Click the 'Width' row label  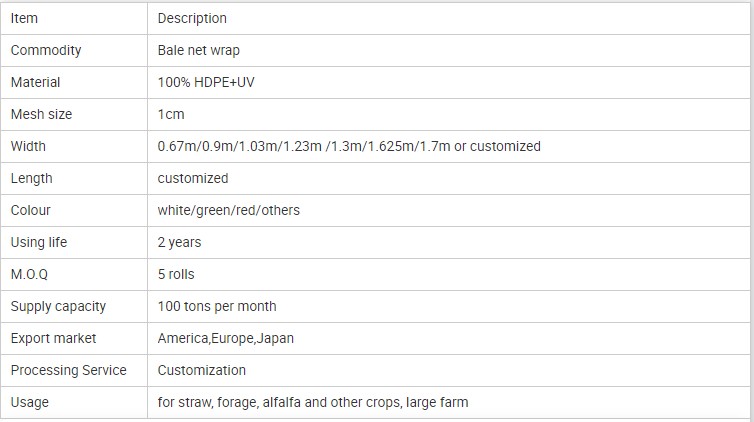tap(28, 146)
